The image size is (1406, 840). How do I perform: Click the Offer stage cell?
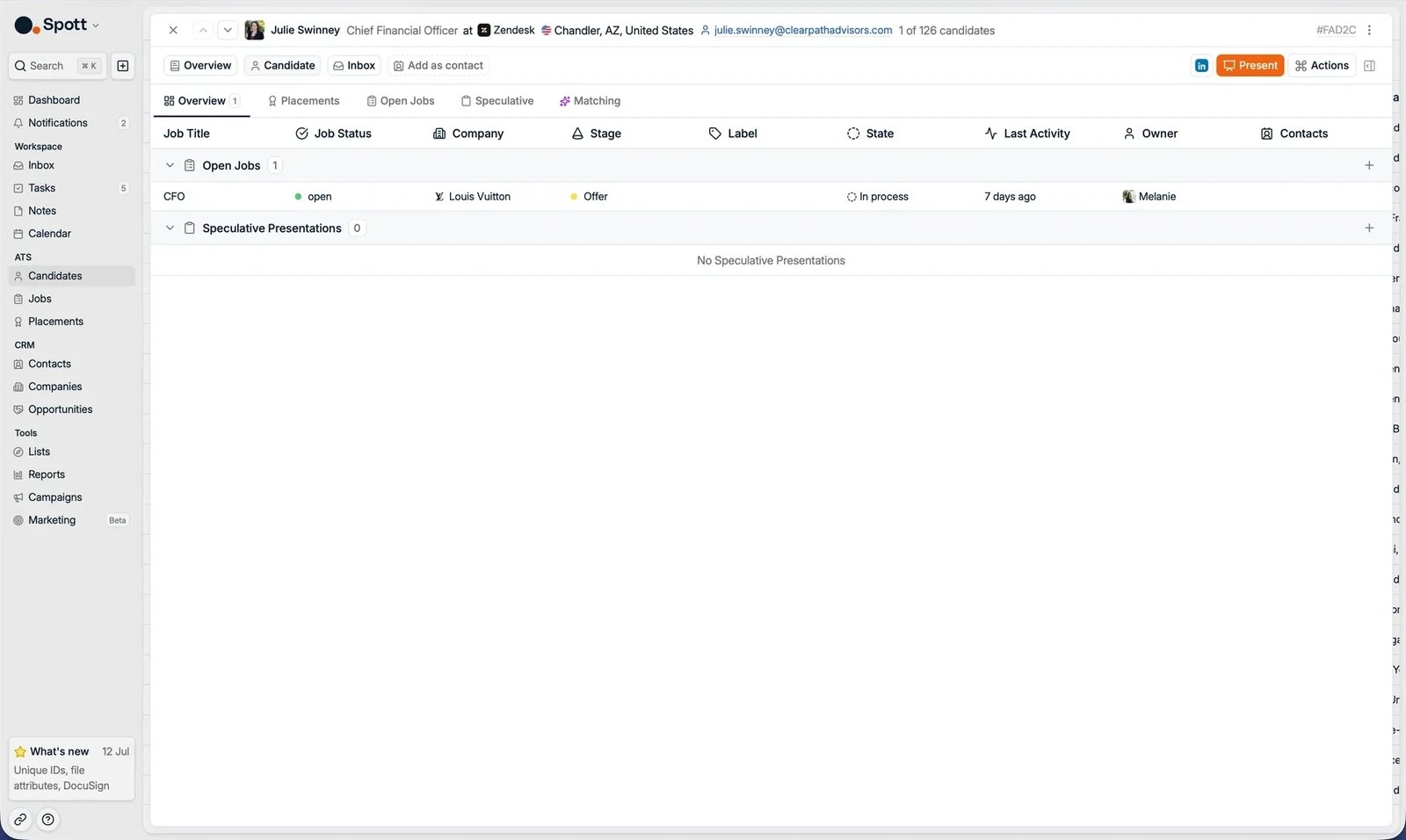pyautogui.click(x=589, y=197)
